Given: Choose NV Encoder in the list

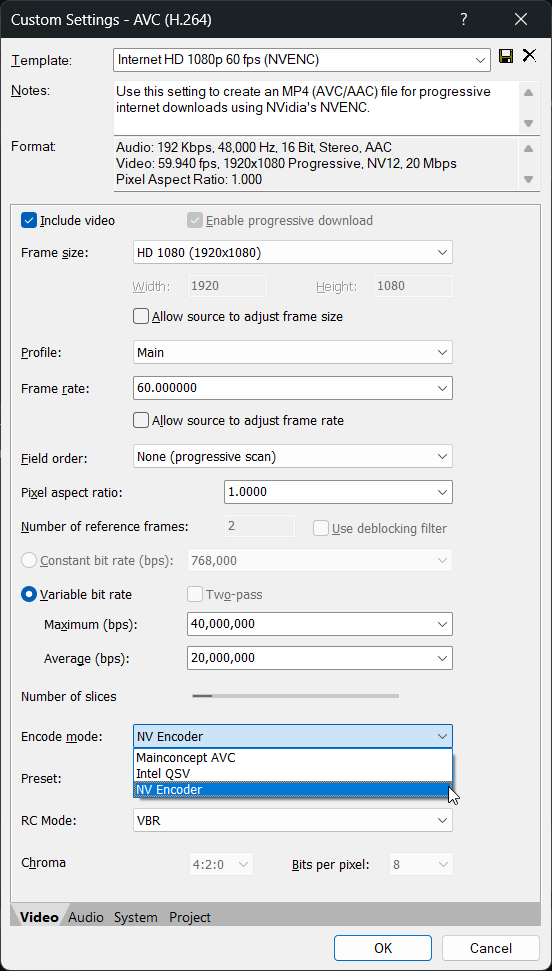Looking at the screenshot, I should tap(292, 790).
